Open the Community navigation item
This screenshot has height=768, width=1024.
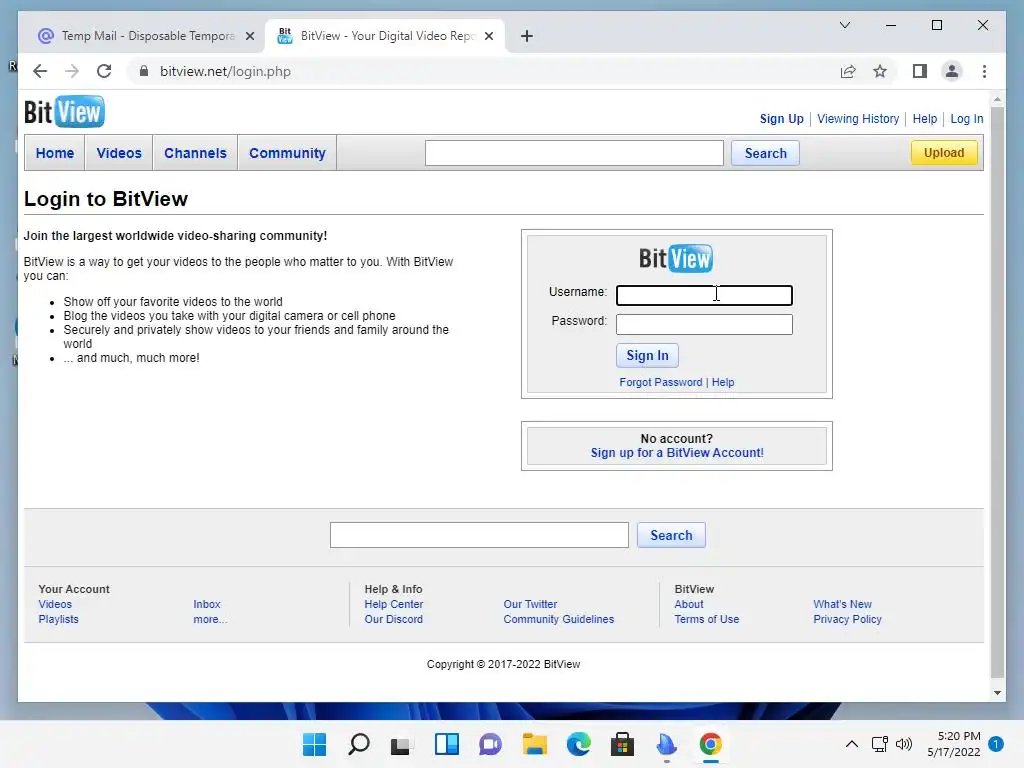[x=287, y=153]
